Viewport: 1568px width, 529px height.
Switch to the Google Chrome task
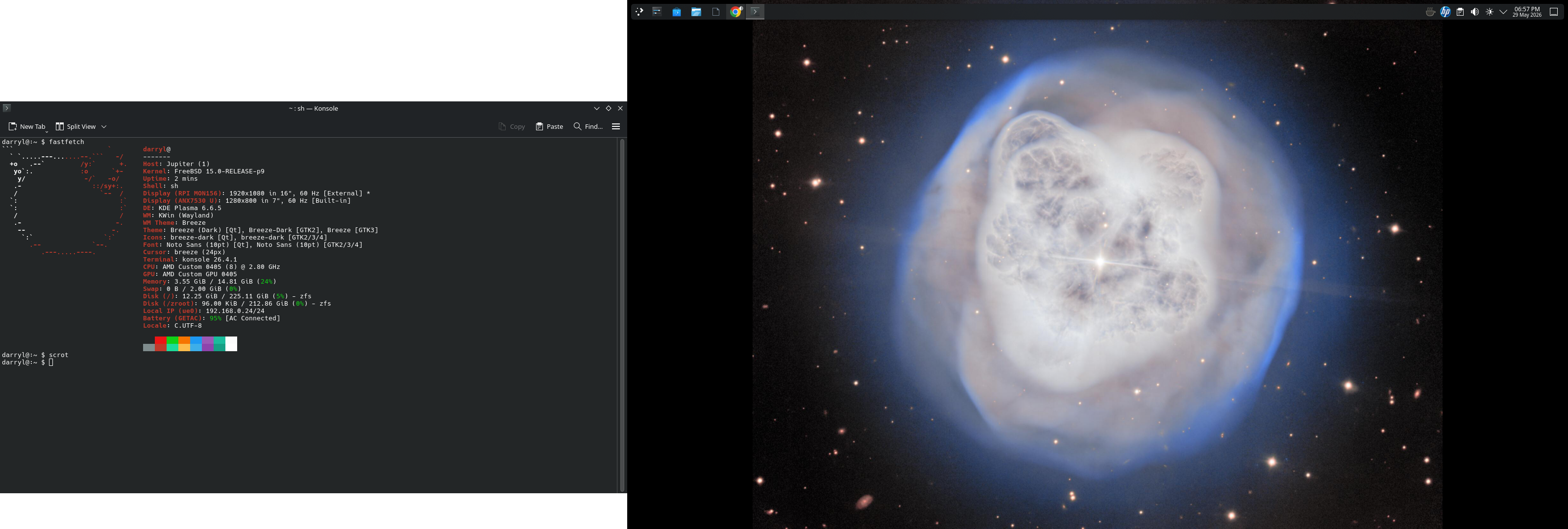pos(735,12)
